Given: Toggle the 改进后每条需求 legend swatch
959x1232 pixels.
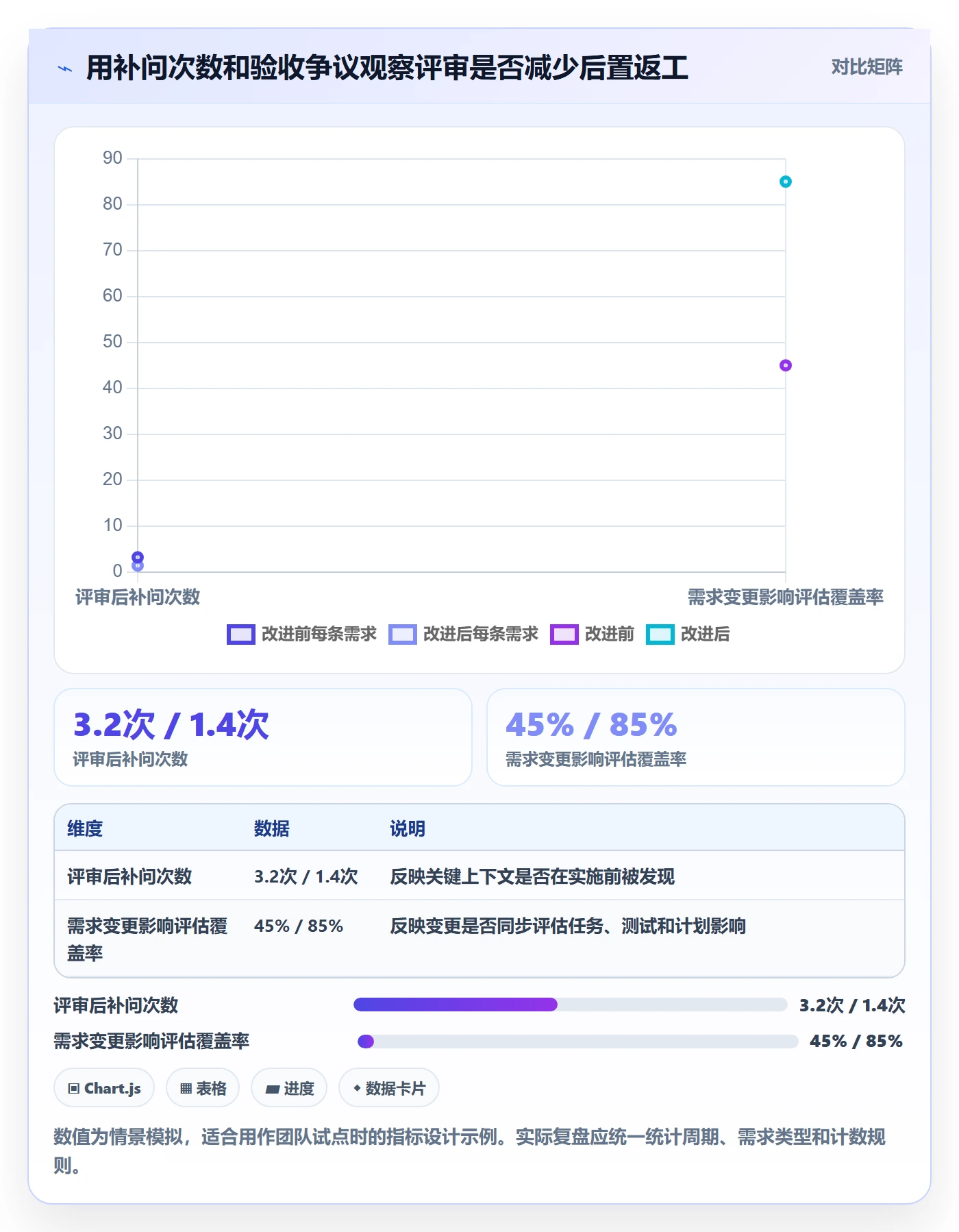Looking at the screenshot, I should coord(403,635).
